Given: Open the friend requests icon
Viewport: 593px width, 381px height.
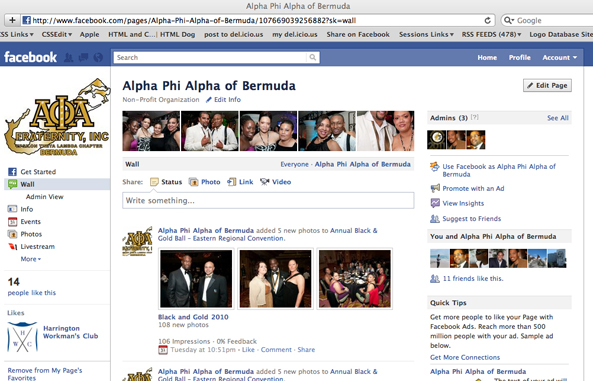Looking at the screenshot, I should pos(68,58).
